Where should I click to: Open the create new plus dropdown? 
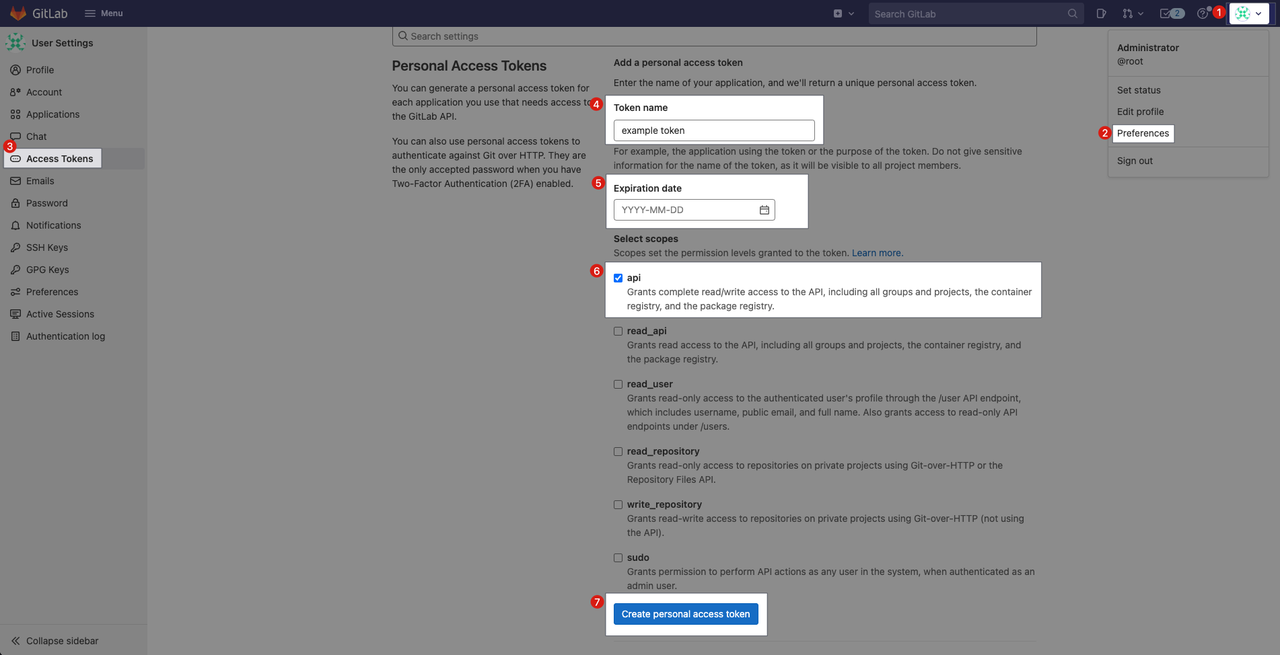pos(843,13)
